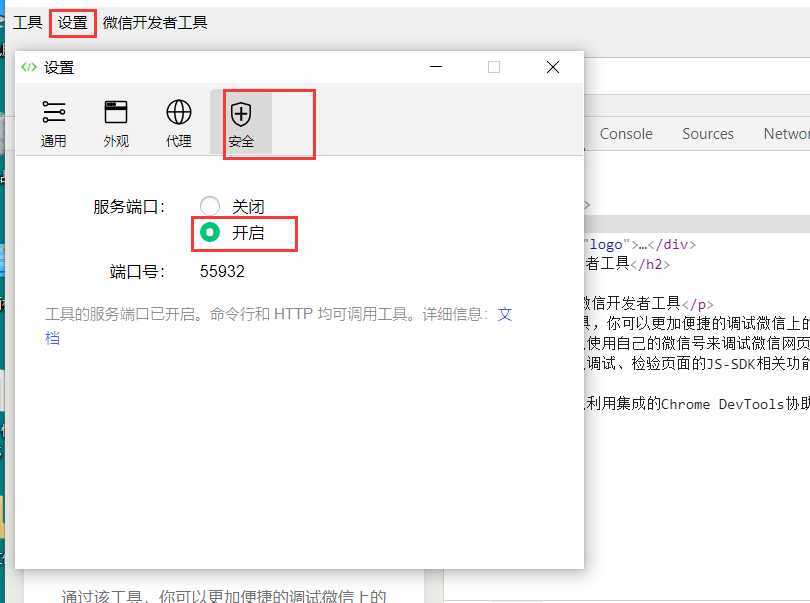The height and width of the screenshot is (603, 810).
Task: Click the 服务端口 label
Action: click(129, 207)
